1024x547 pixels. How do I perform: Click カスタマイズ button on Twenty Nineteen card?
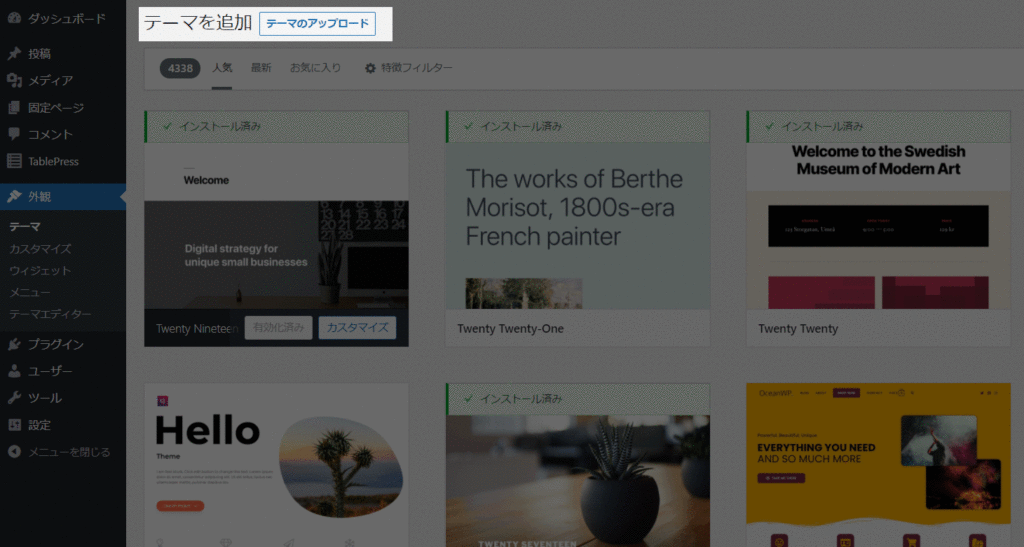point(357,328)
